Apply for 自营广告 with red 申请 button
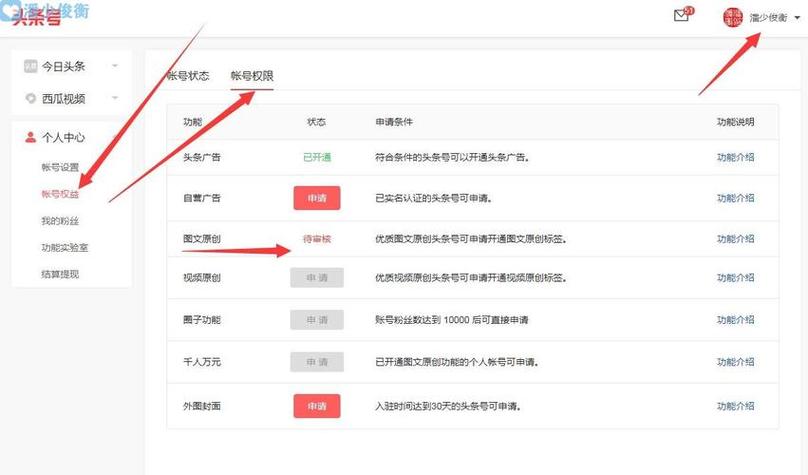The height and width of the screenshot is (475, 808). pos(317,198)
